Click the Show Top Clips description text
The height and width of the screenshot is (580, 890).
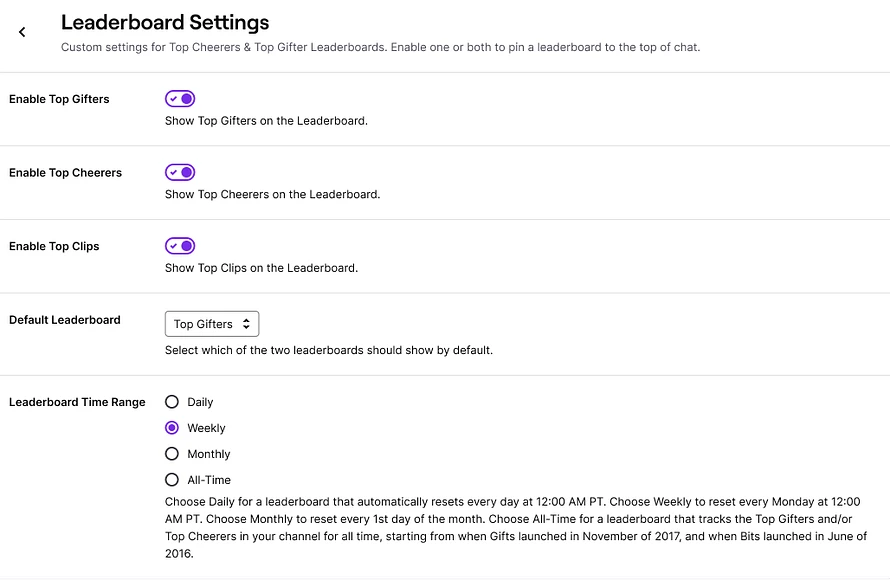click(262, 268)
